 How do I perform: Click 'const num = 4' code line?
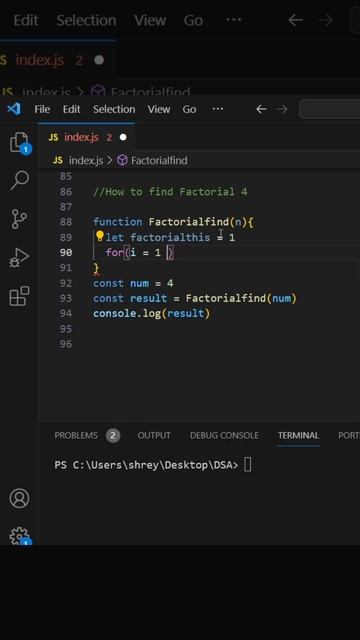133,283
